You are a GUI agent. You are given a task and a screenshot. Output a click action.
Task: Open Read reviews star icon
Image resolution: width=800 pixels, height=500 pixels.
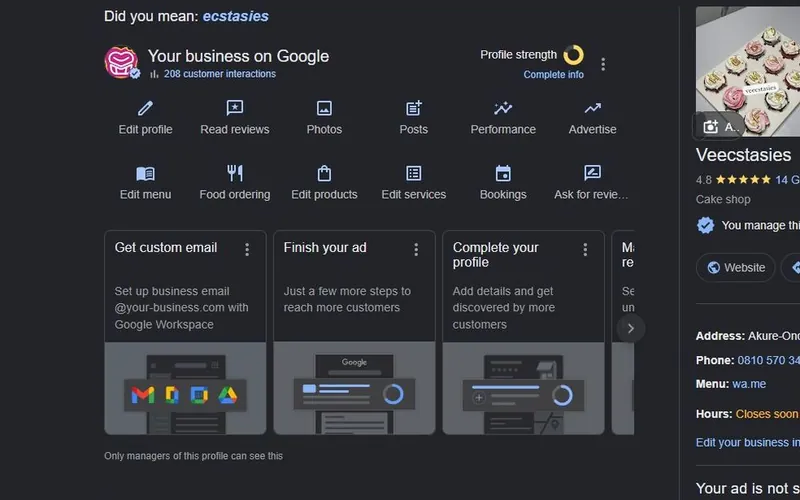pos(235,108)
